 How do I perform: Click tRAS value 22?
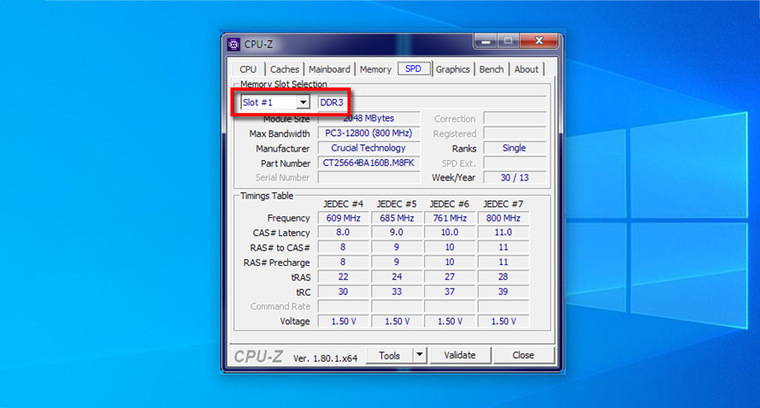click(343, 277)
